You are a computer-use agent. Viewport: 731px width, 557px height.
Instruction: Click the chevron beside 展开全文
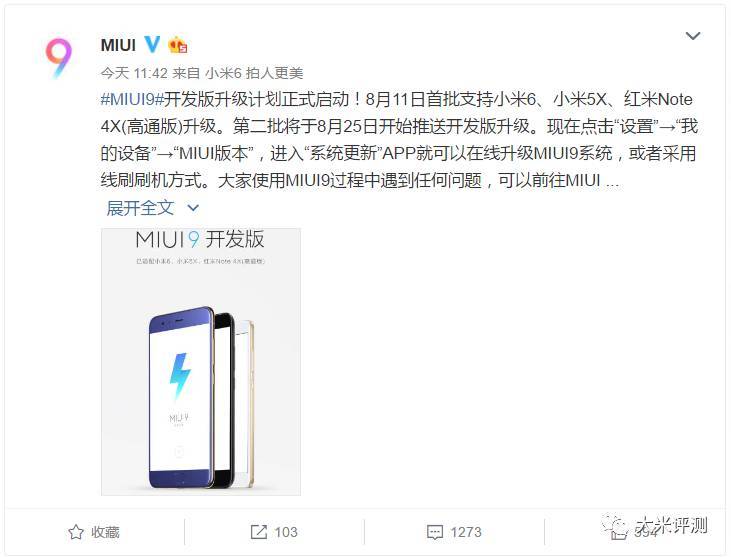(193, 208)
